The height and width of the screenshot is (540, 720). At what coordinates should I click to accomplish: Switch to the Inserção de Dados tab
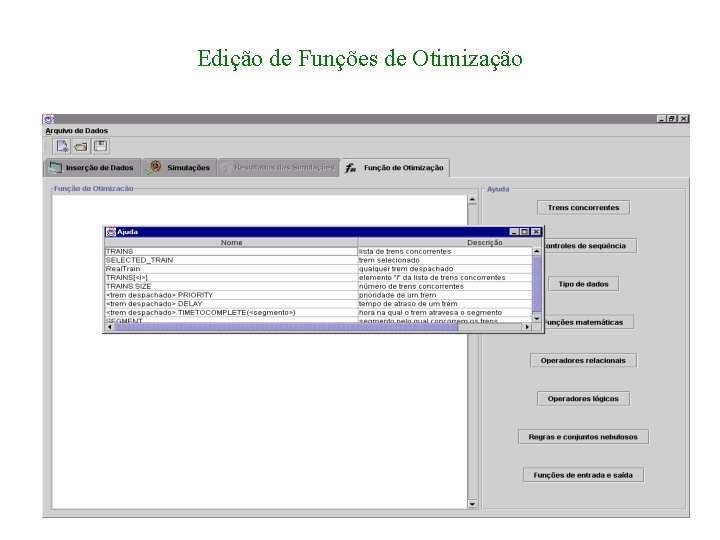(92, 168)
